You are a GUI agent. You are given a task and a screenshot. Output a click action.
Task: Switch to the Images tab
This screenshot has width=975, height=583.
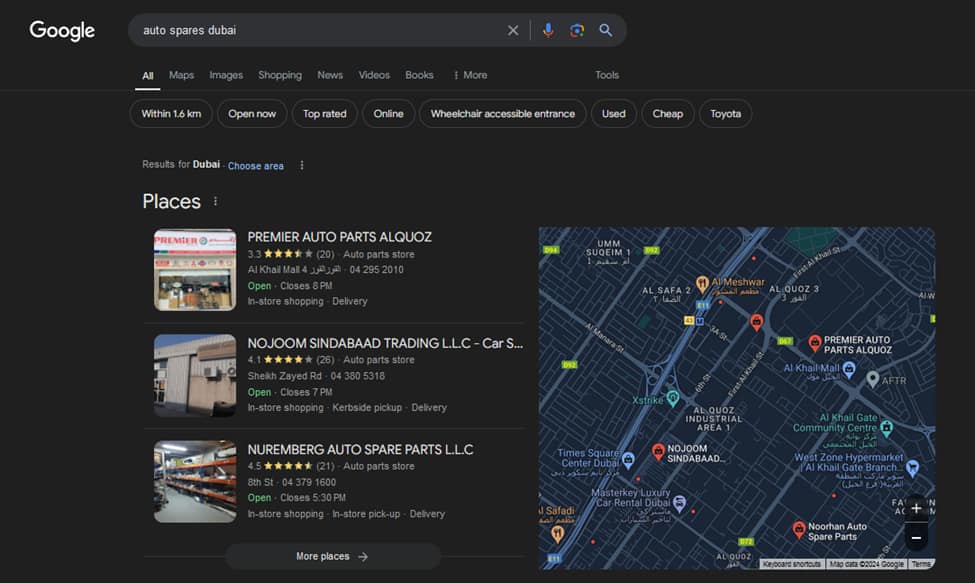coord(225,74)
